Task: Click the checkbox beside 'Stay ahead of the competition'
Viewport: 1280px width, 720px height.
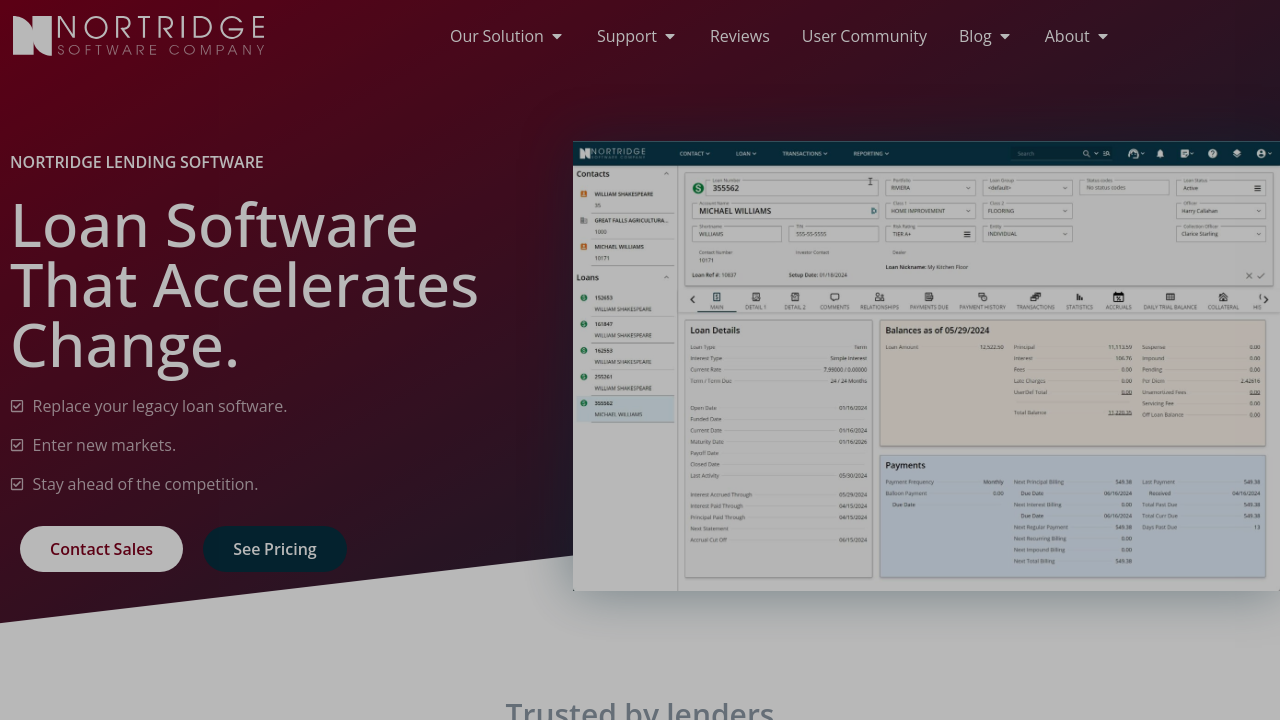Action: [17, 484]
